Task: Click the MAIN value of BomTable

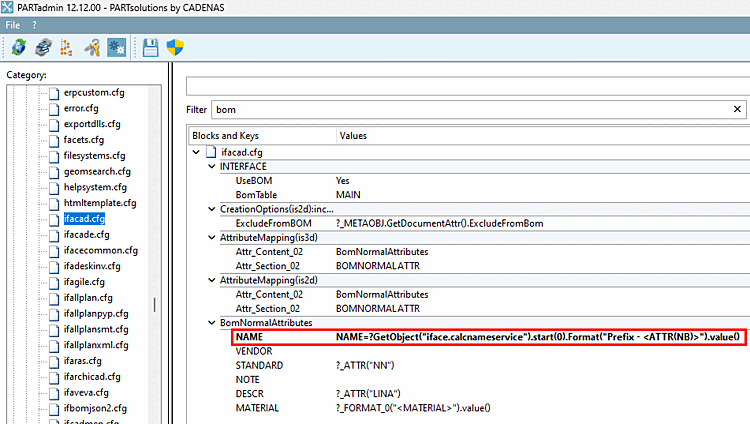Action: [348, 195]
